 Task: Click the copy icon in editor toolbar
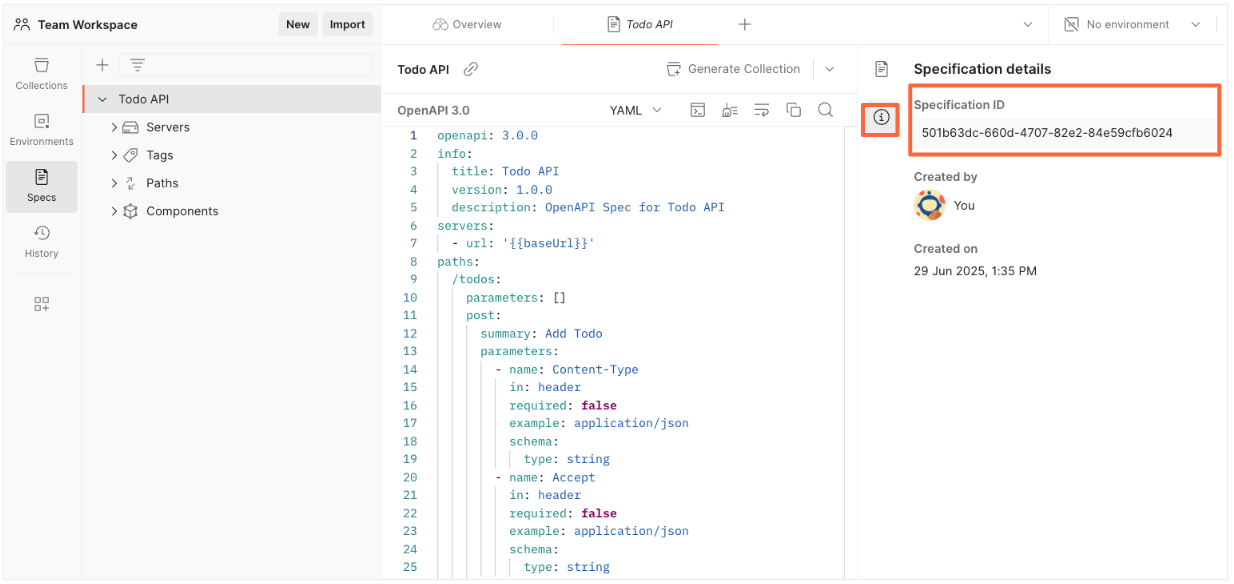[x=793, y=110]
